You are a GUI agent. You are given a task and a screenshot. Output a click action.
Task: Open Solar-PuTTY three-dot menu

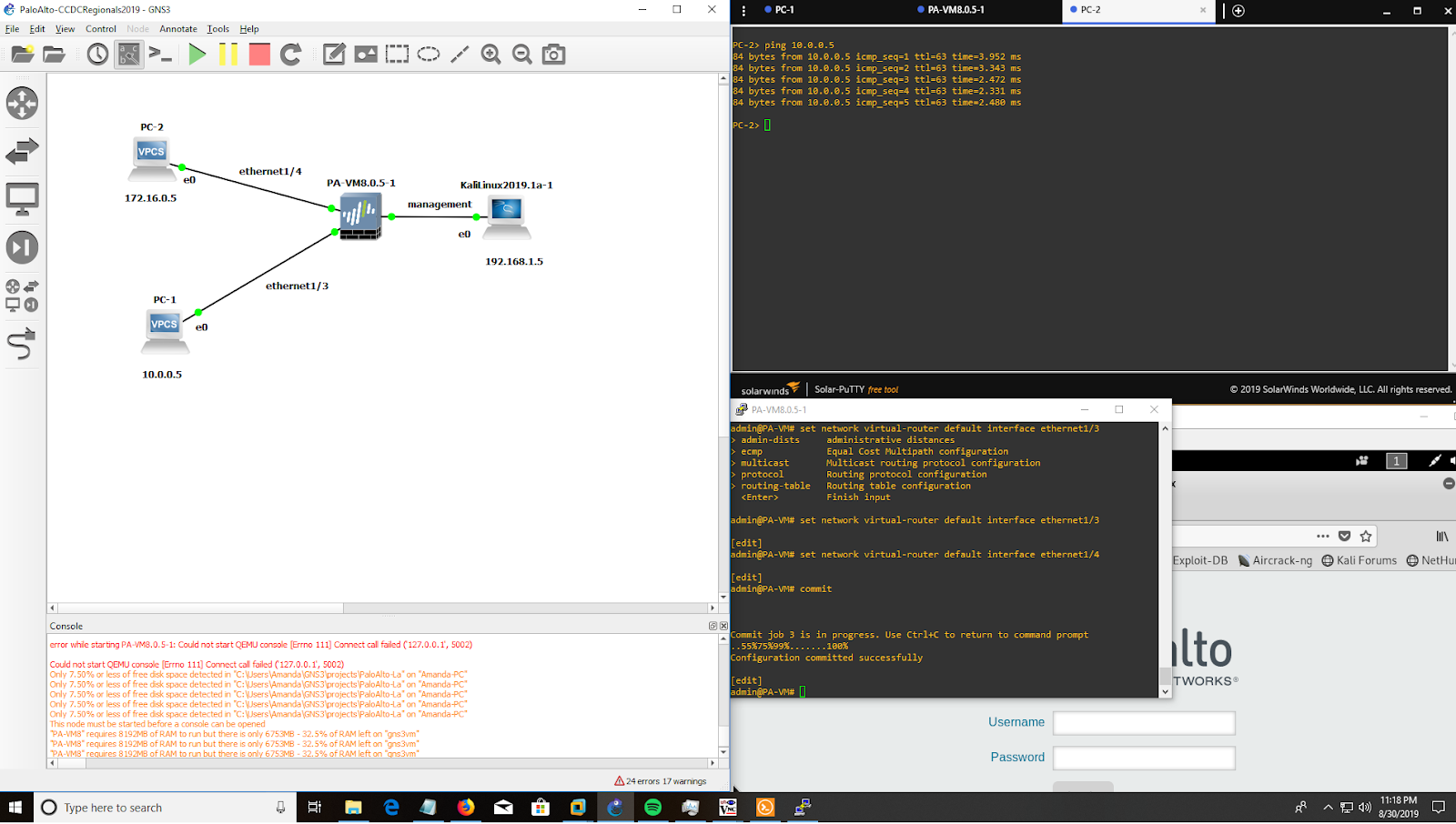click(743, 11)
